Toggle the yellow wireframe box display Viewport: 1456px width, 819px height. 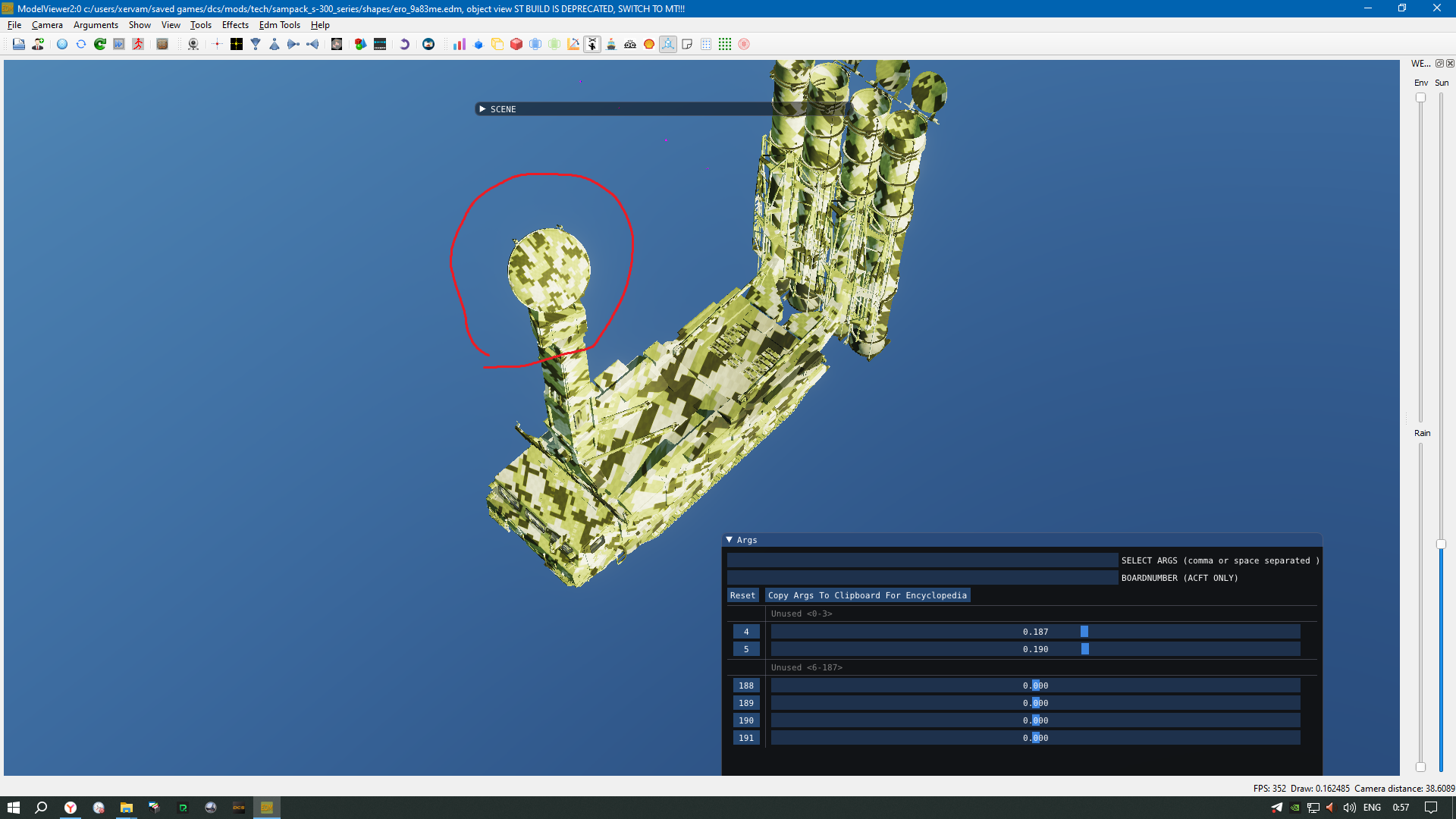(x=497, y=44)
